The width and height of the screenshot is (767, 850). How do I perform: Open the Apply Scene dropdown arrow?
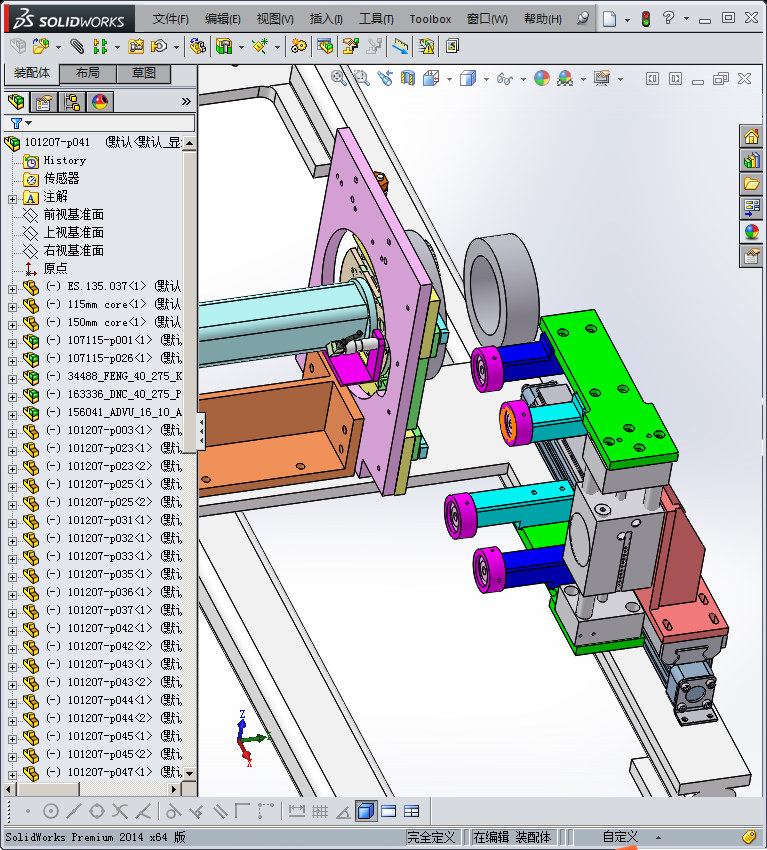[x=583, y=79]
